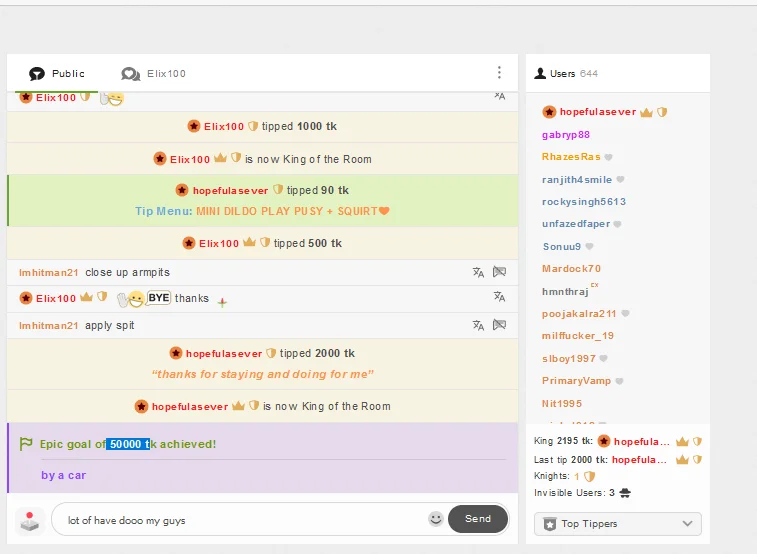Click the green flag icon beside Epic goal
Image resolution: width=757 pixels, height=554 pixels.
click(27, 444)
